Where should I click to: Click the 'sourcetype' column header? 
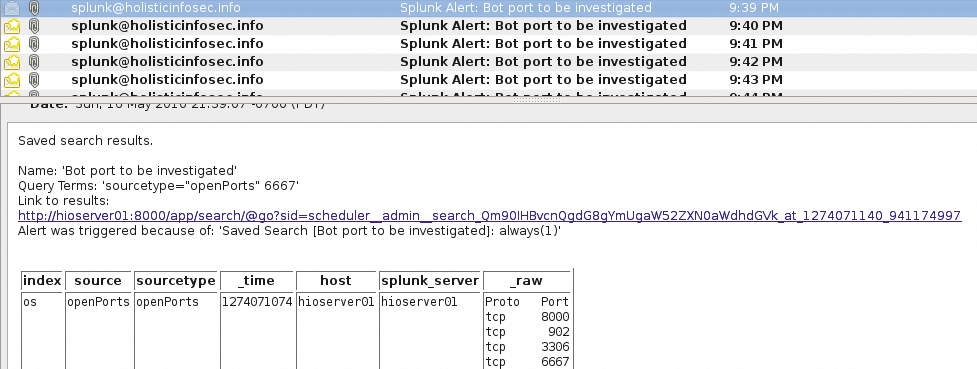pyautogui.click(x=176, y=281)
